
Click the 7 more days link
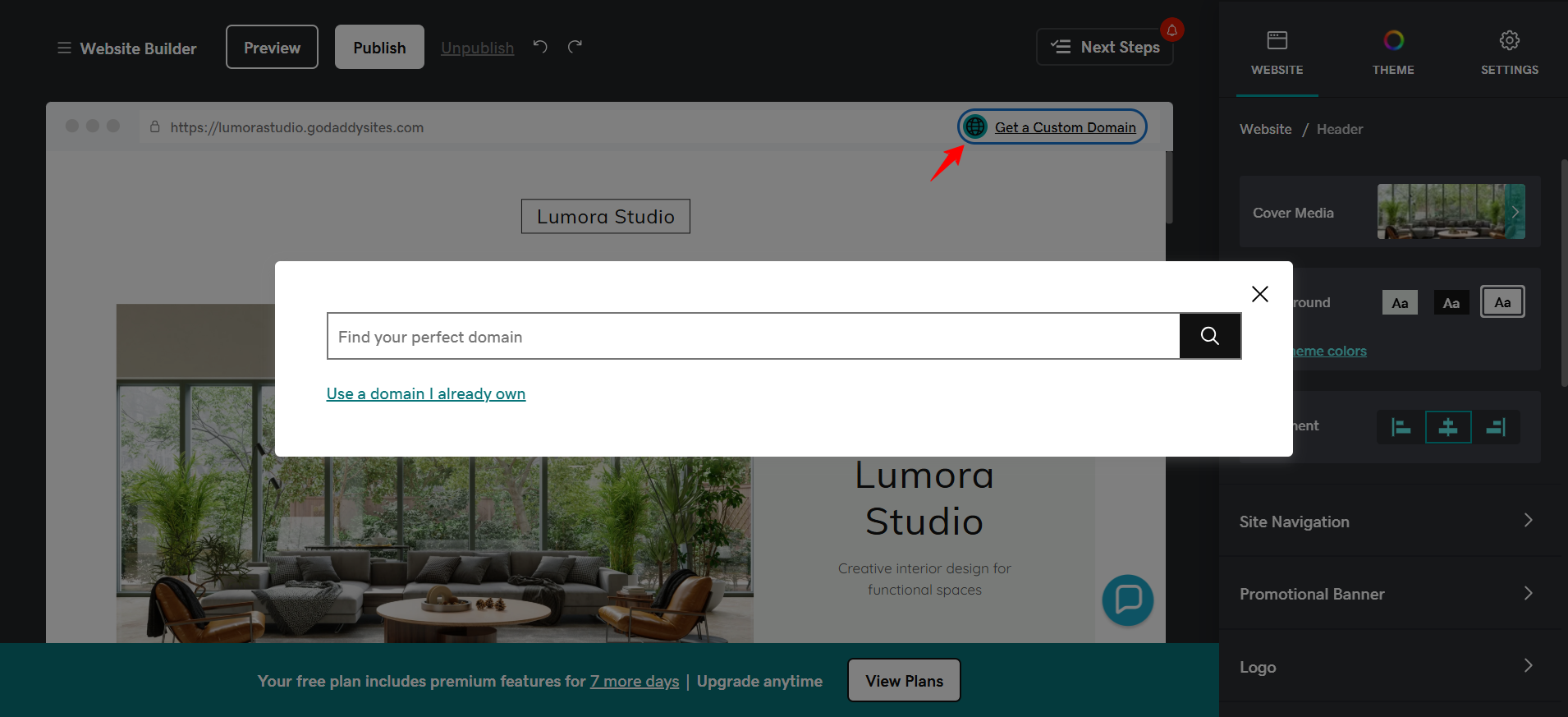[634, 681]
